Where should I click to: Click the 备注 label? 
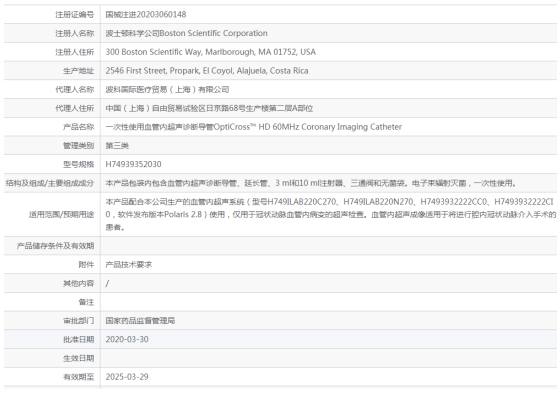(86, 302)
